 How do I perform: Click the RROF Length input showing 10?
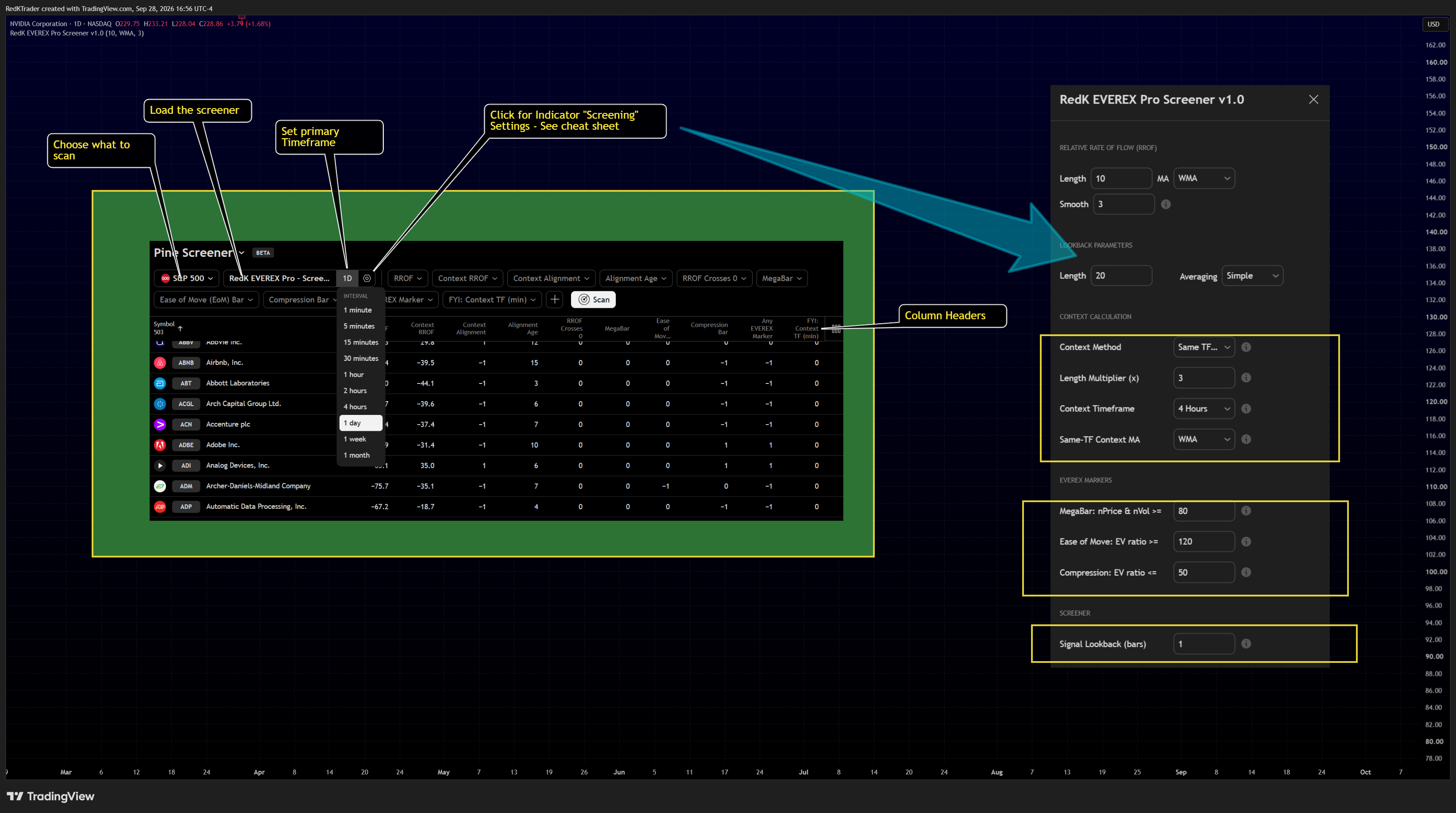click(x=1121, y=178)
